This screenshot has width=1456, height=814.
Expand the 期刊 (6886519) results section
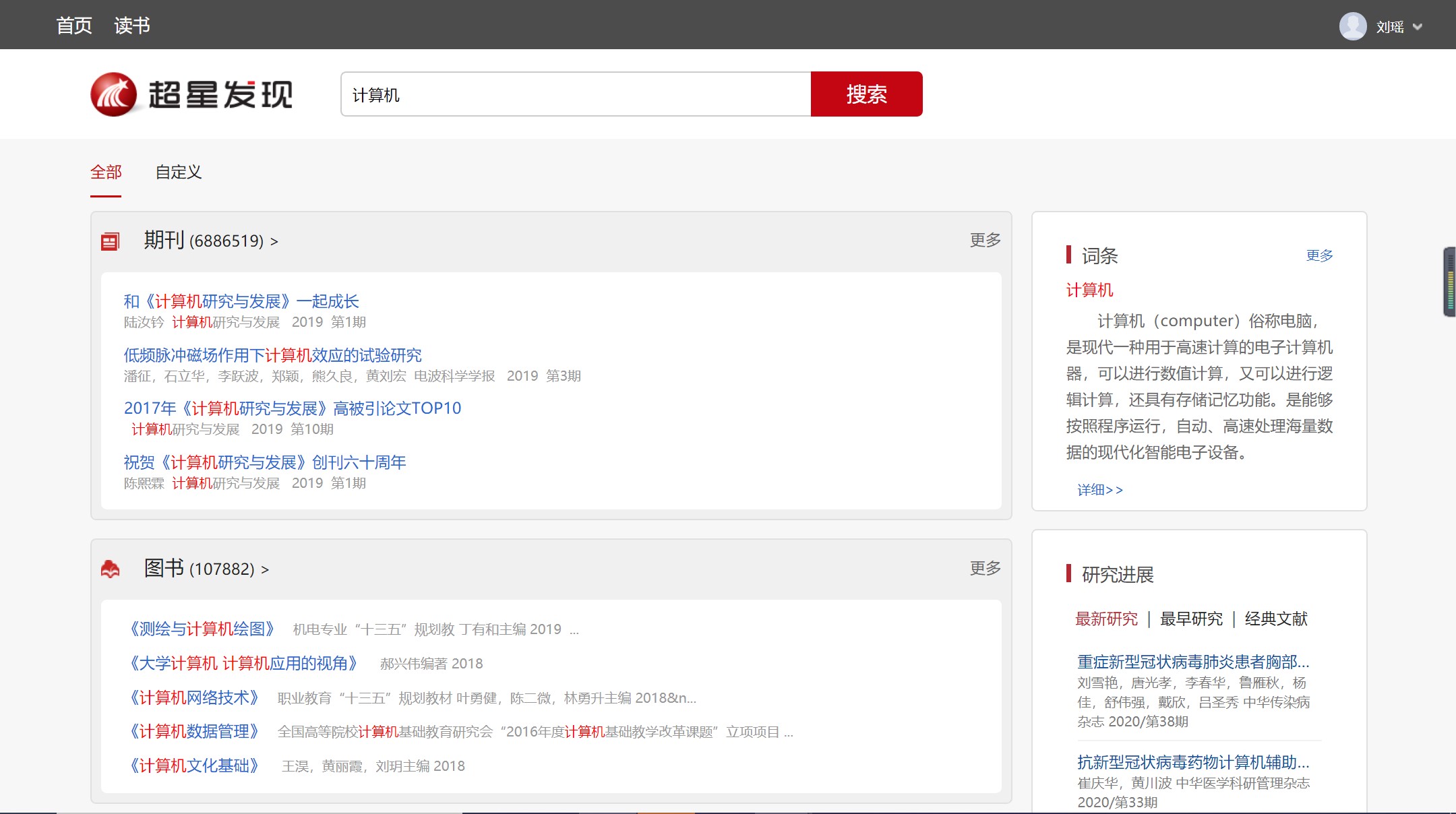[210, 241]
